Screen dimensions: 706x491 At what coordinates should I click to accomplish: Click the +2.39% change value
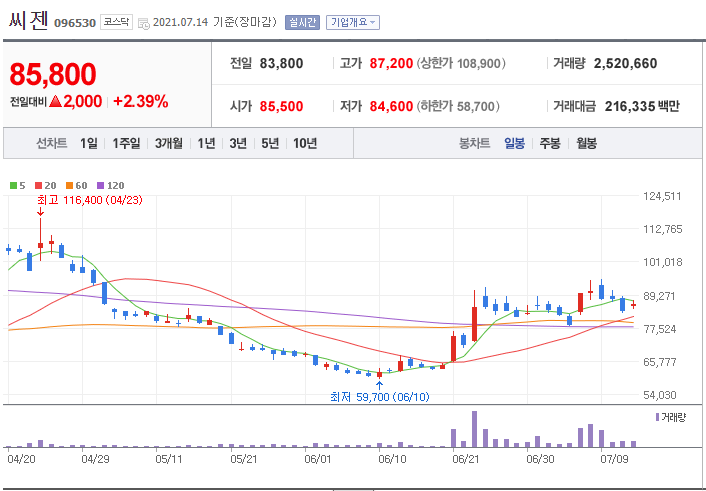coord(141,102)
